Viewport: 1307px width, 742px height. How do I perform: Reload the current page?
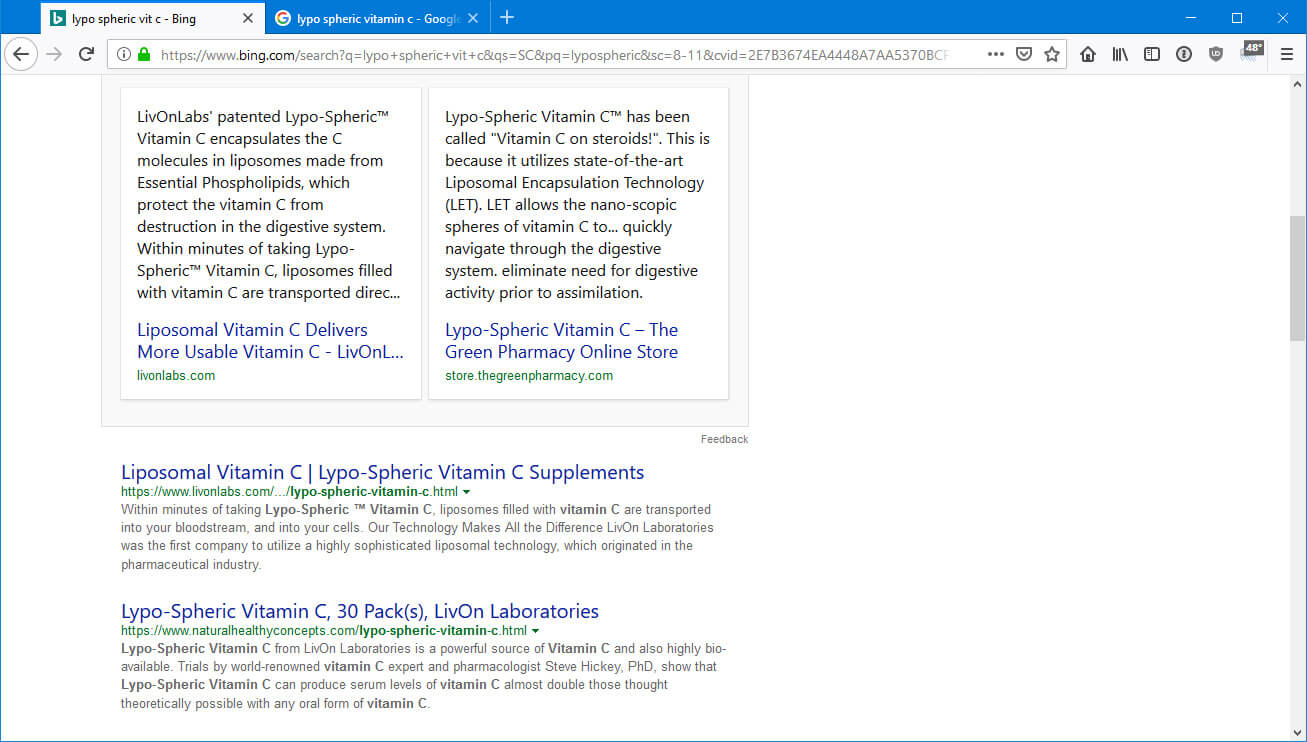click(x=87, y=54)
